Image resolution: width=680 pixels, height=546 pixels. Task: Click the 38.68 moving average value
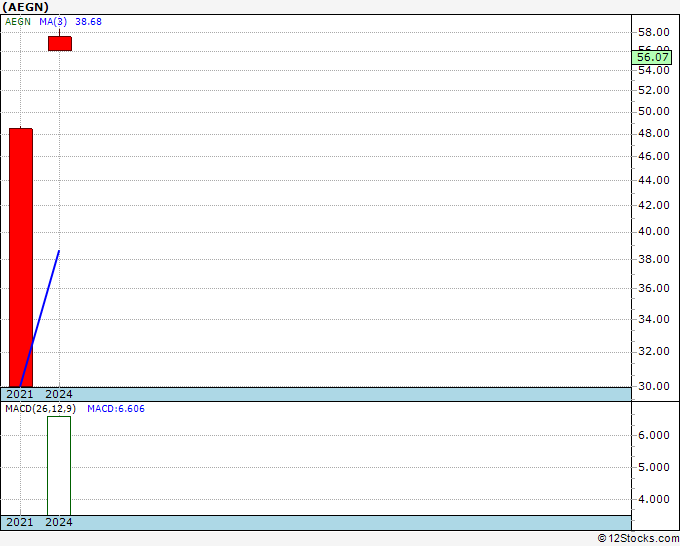(88, 22)
